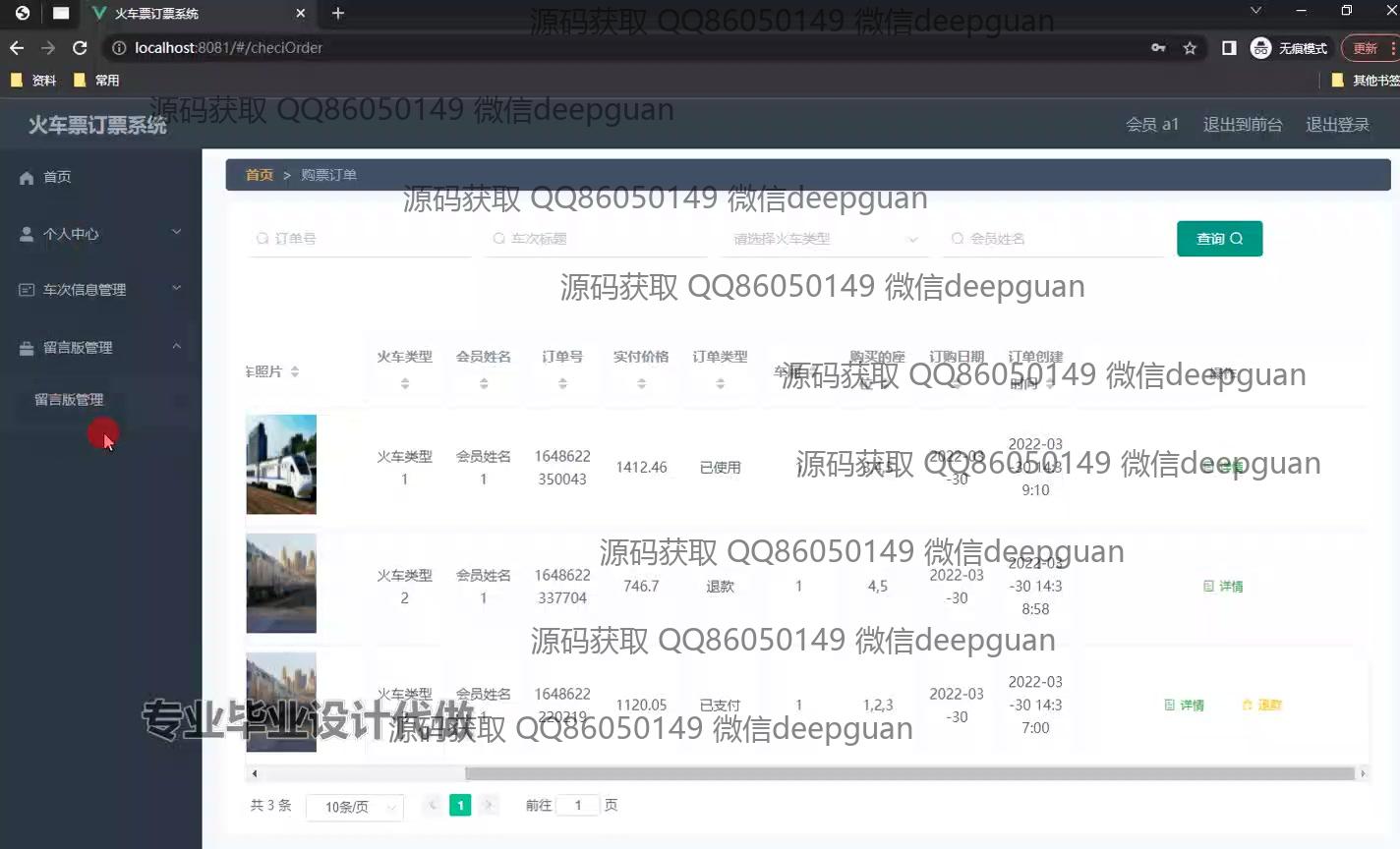Viewport: 1400px width, 849px height.
Task: Select page 1 in pagination
Action: [x=460, y=806]
